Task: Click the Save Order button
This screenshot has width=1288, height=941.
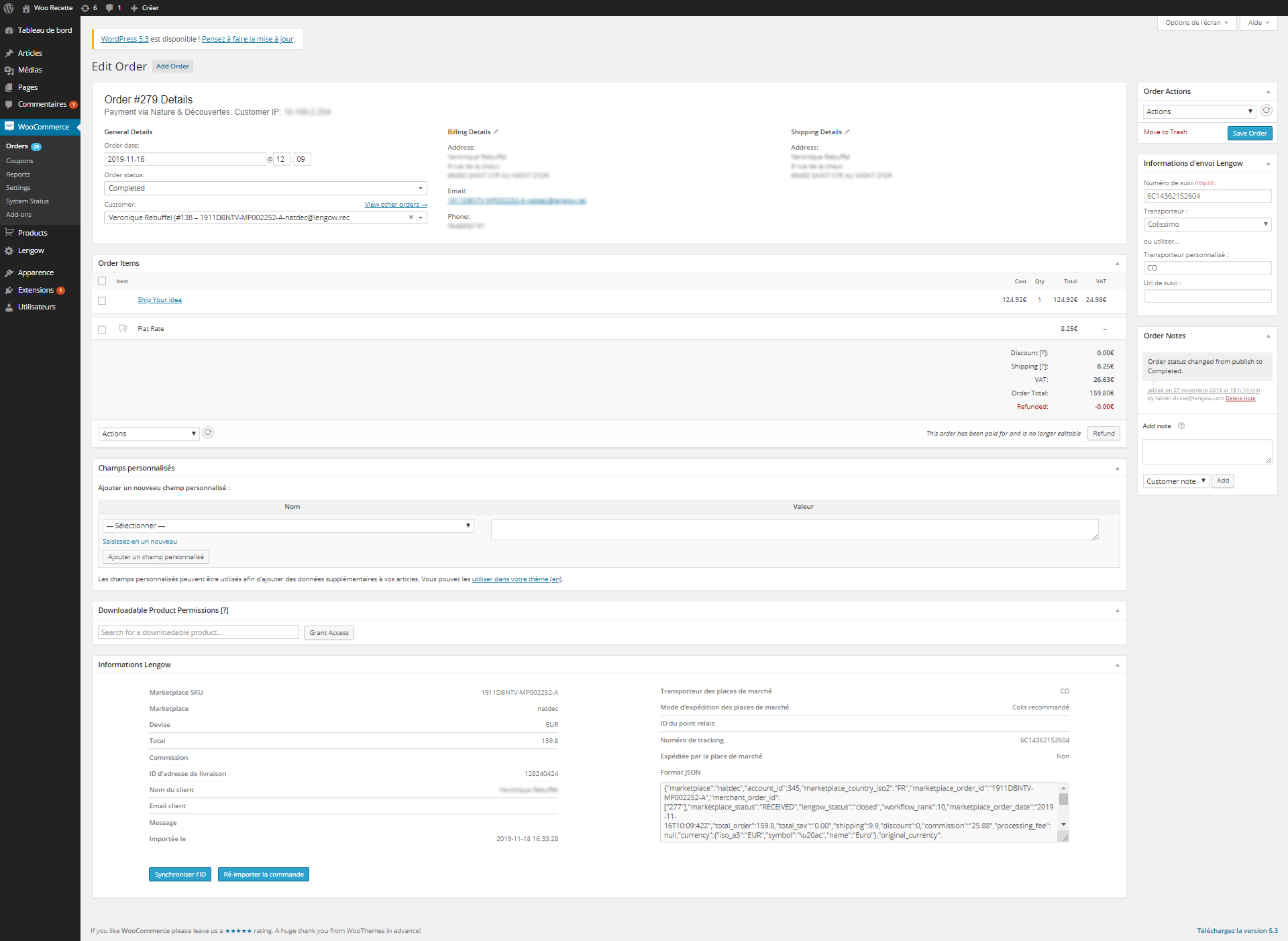Action: (1250, 133)
